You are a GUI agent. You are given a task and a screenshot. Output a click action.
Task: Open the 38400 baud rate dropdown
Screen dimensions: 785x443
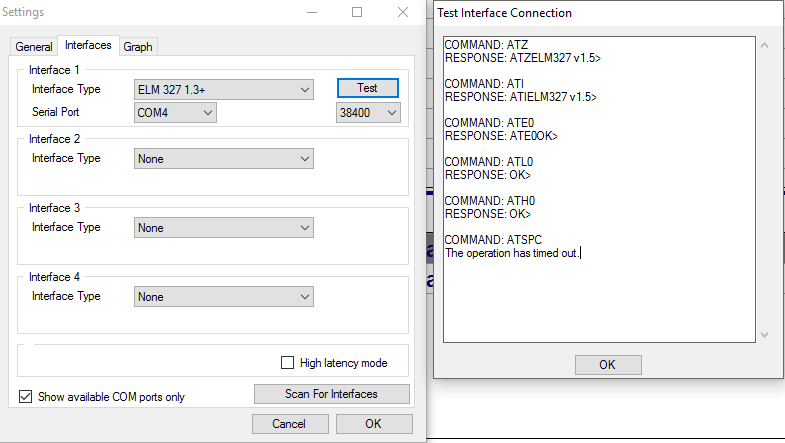(x=368, y=113)
